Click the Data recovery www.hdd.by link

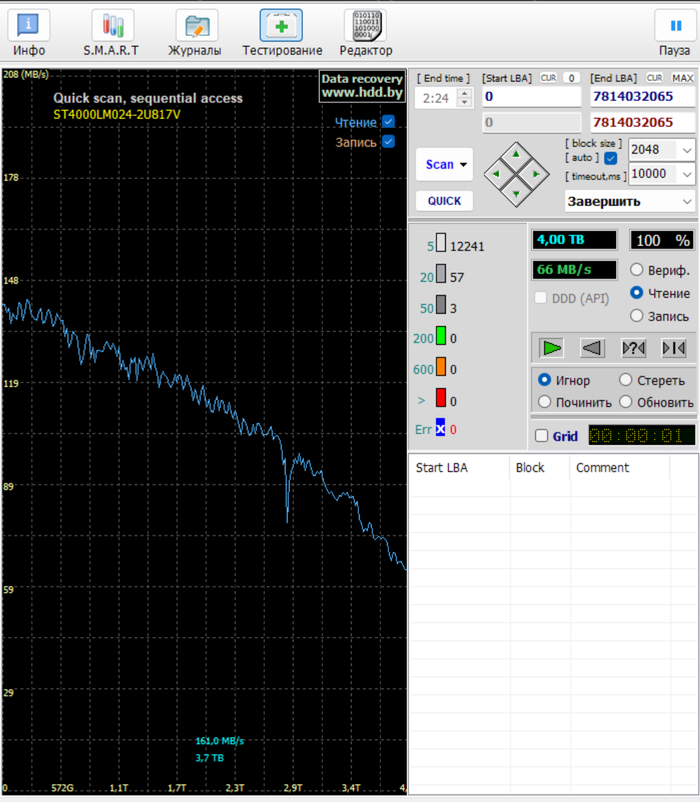coord(362,86)
